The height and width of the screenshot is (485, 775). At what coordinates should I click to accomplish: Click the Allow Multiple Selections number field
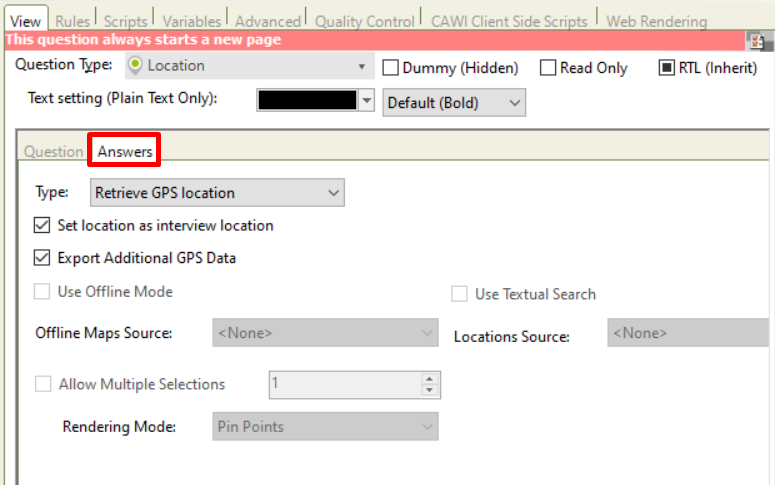345,384
